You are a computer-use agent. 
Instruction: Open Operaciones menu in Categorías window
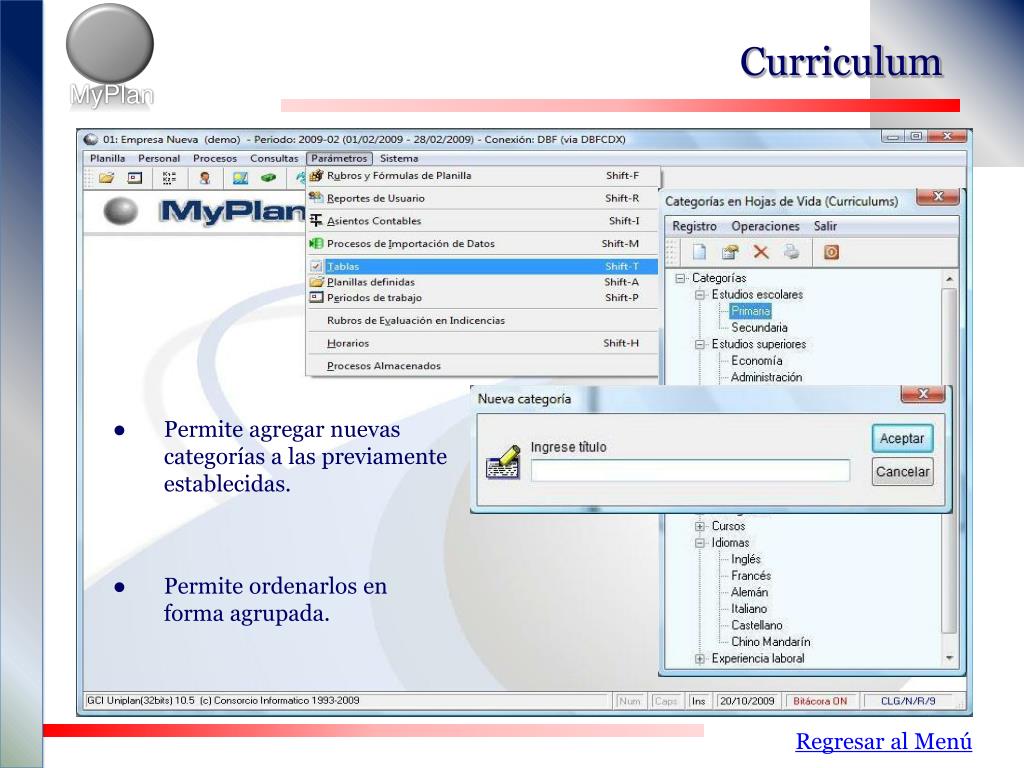[x=765, y=226]
